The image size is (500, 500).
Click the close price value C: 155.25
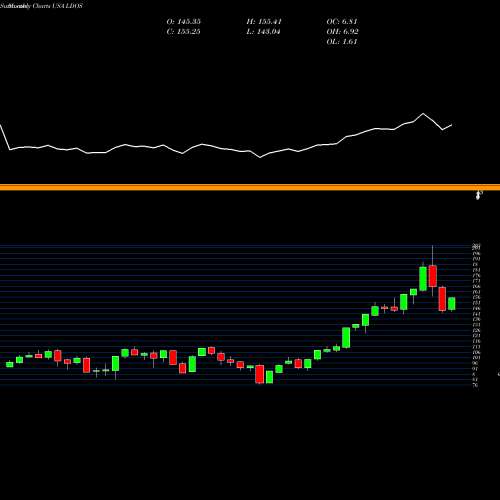pyautogui.click(x=184, y=32)
